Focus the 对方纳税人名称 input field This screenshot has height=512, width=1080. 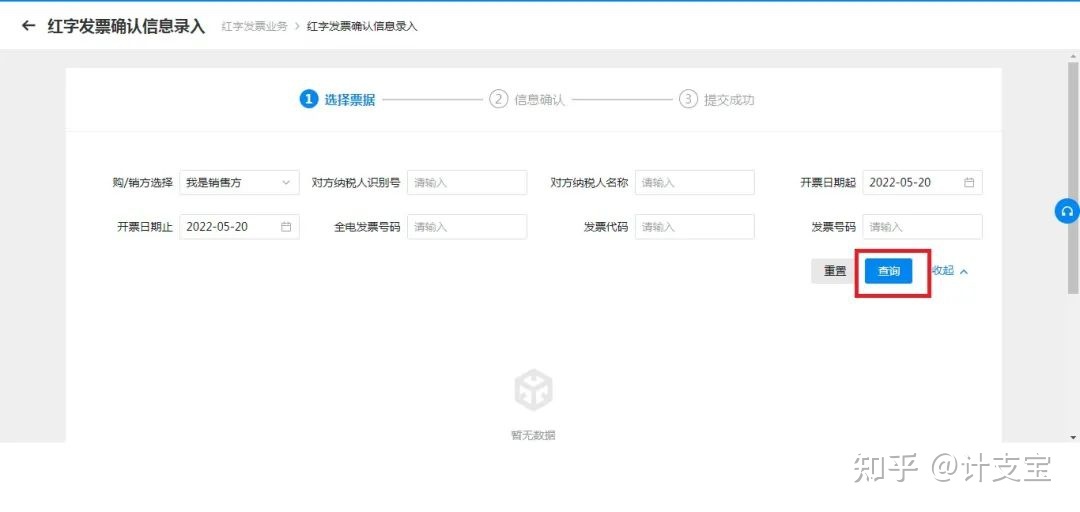coord(695,183)
